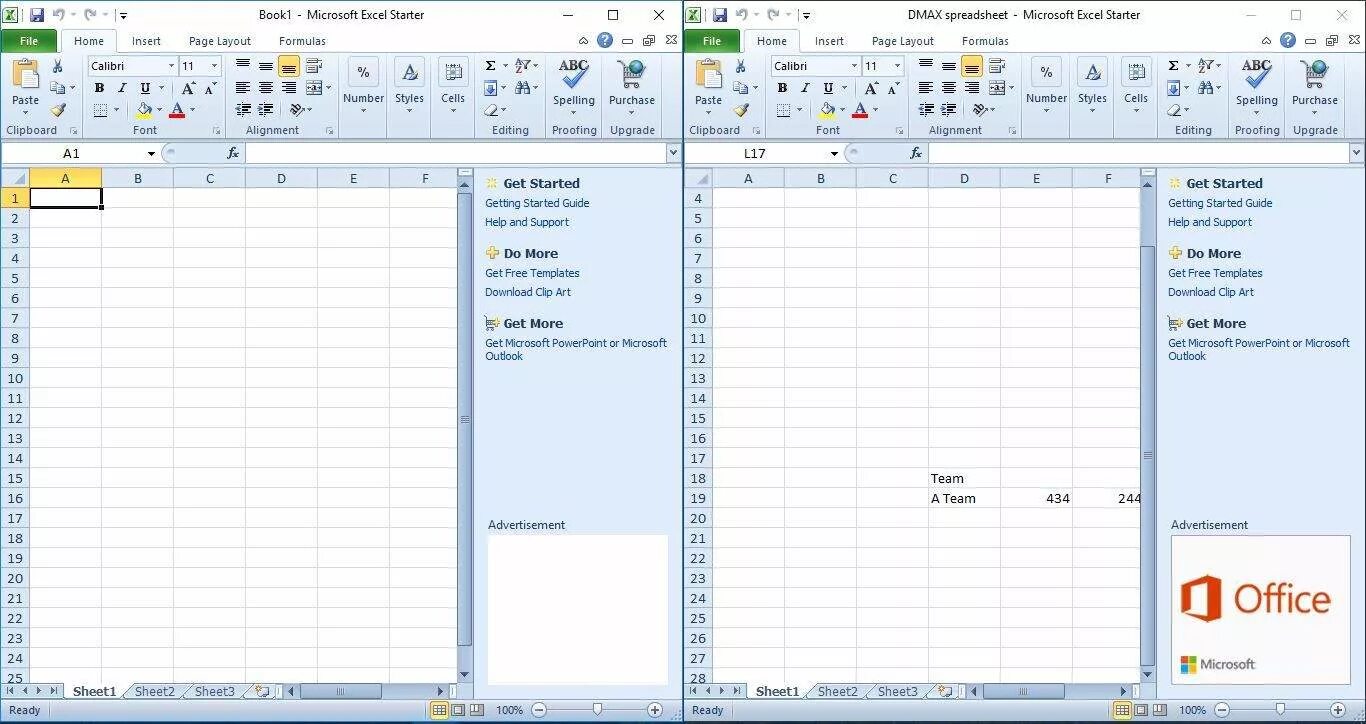Toggle Bold in DMAX spreadsheet window
This screenshot has width=1366, height=724.
[782, 88]
